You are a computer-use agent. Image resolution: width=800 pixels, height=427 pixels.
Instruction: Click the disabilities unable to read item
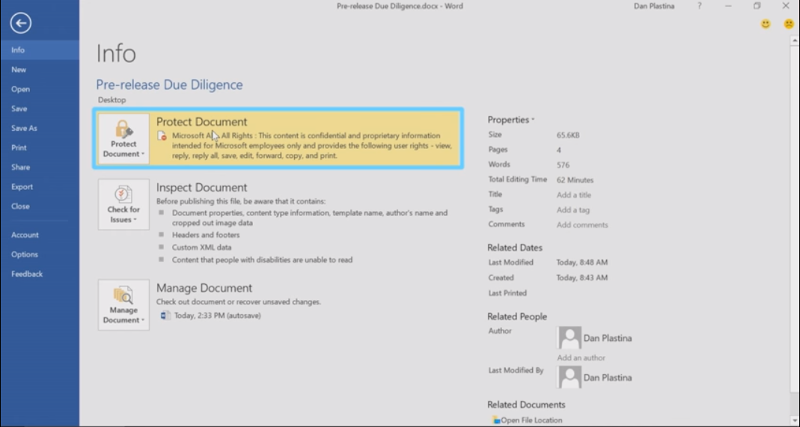click(x=262, y=260)
